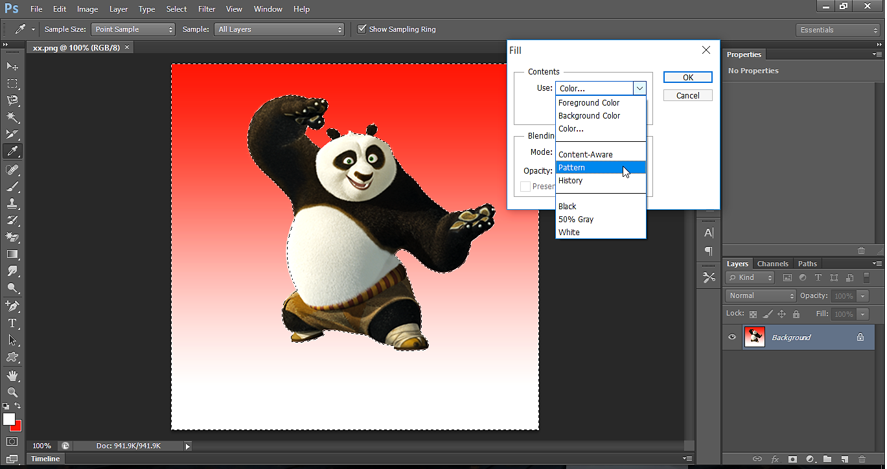This screenshot has height=469, width=887.
Task: Open the Paragraph panel icon
Action: click(x=709, y=251)
